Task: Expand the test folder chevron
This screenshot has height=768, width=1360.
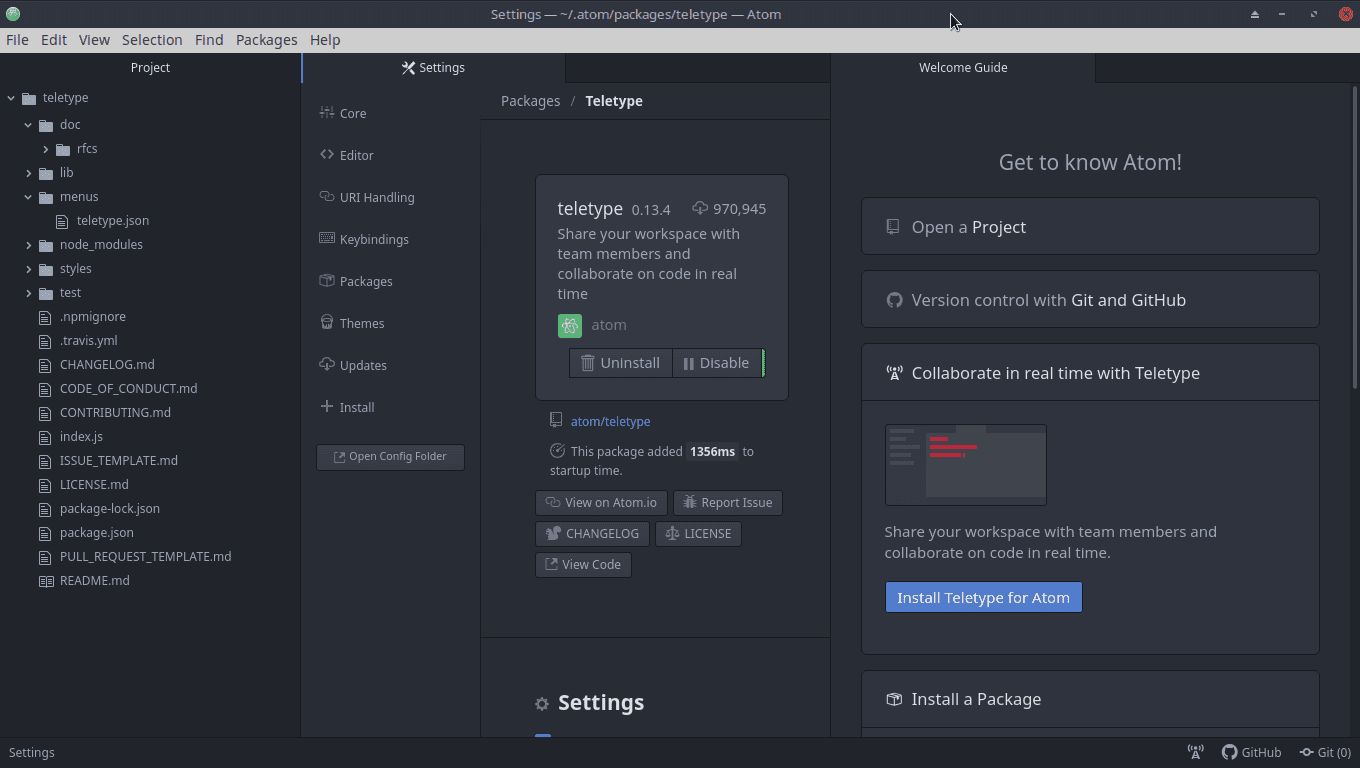Action: (28, 293)
